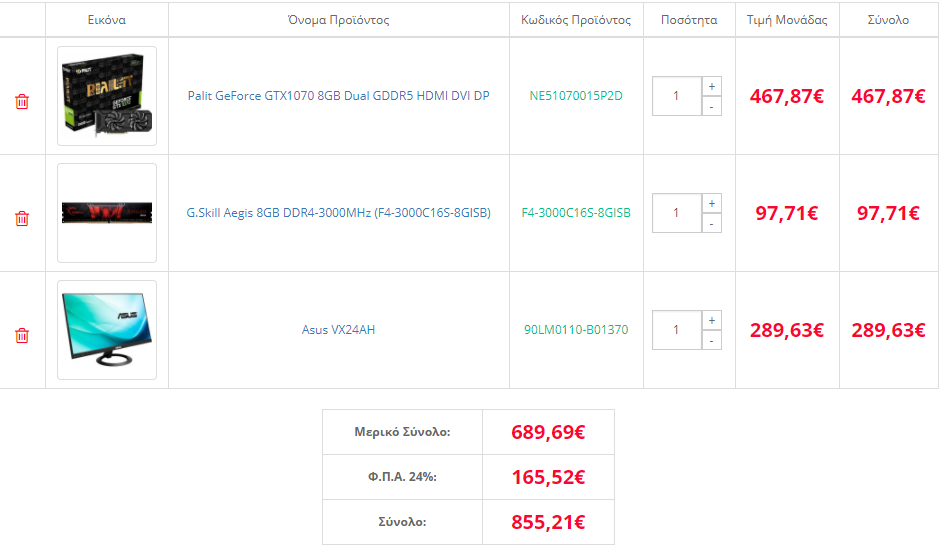Click unit price 97,71€ of G.Skill RAM
The width and height of the screenshot is (942, 546).
pos(787,213)
